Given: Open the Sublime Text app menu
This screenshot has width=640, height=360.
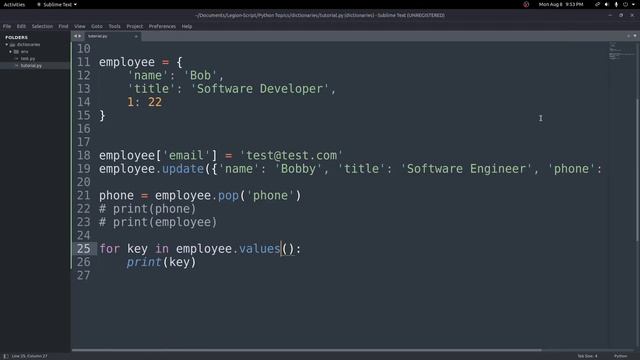Looking at the screenshot, I should 57,4.
